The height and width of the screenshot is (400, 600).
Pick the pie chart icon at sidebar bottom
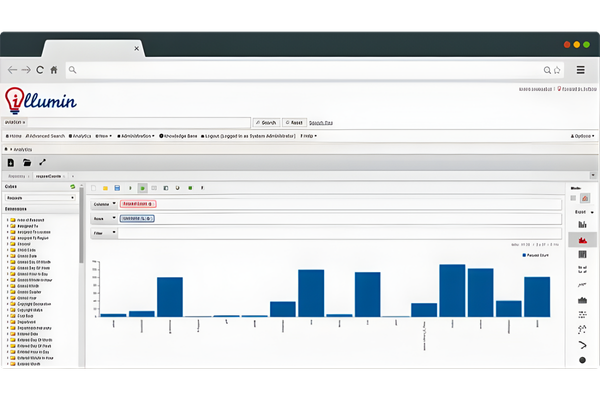pos(581,359)
